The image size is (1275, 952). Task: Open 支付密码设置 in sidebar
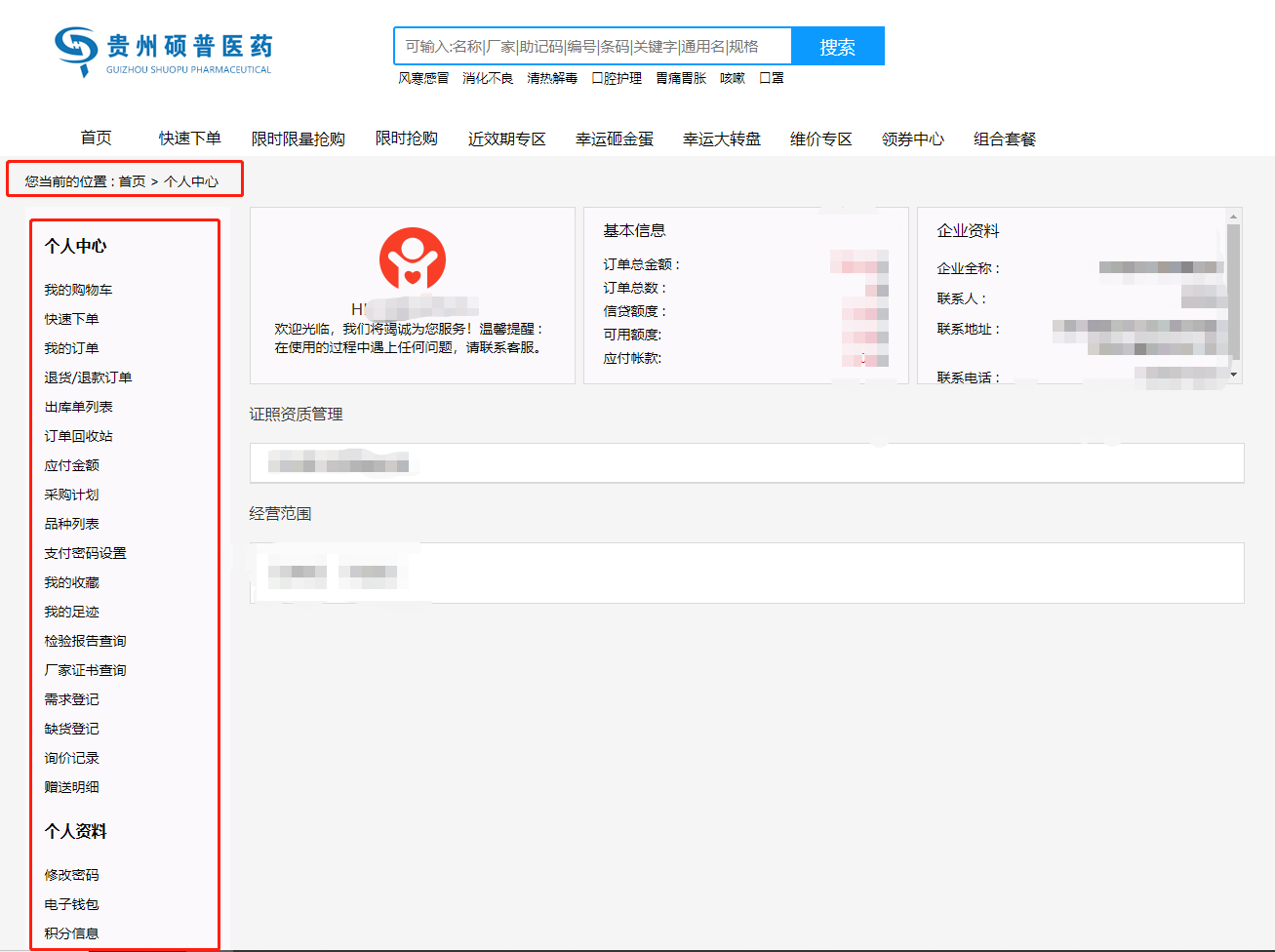(85, 553)
